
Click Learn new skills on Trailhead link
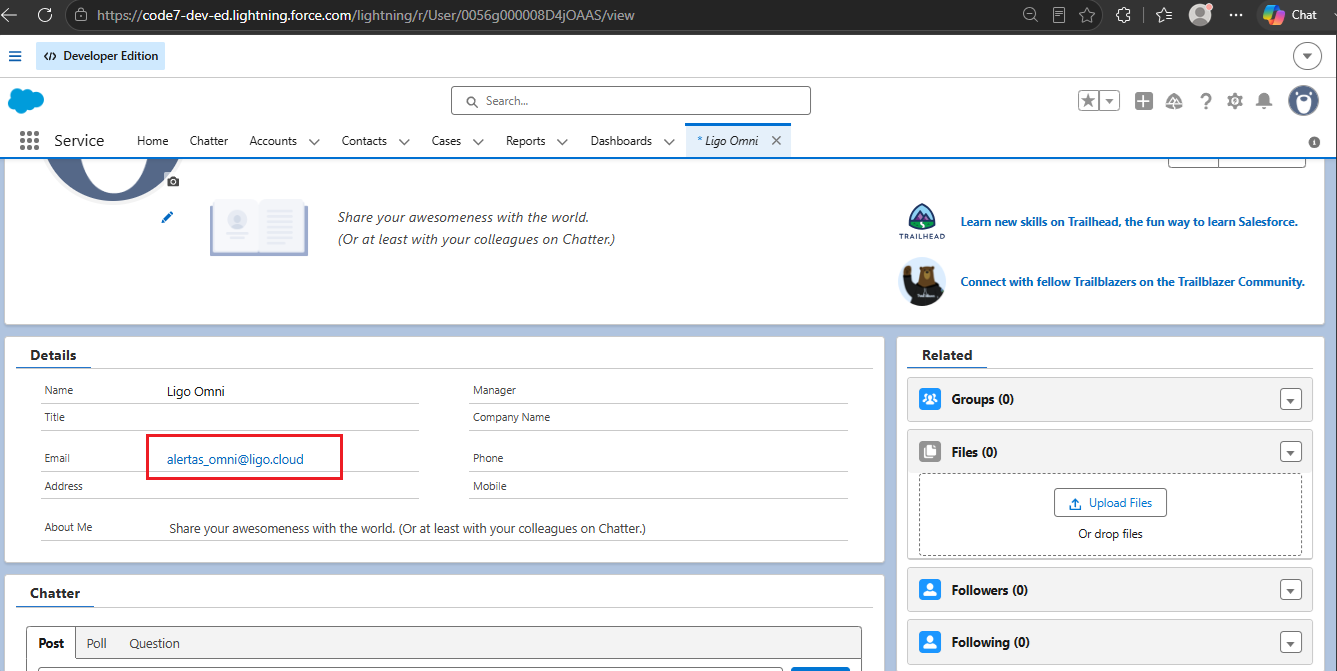[1129, 222]
